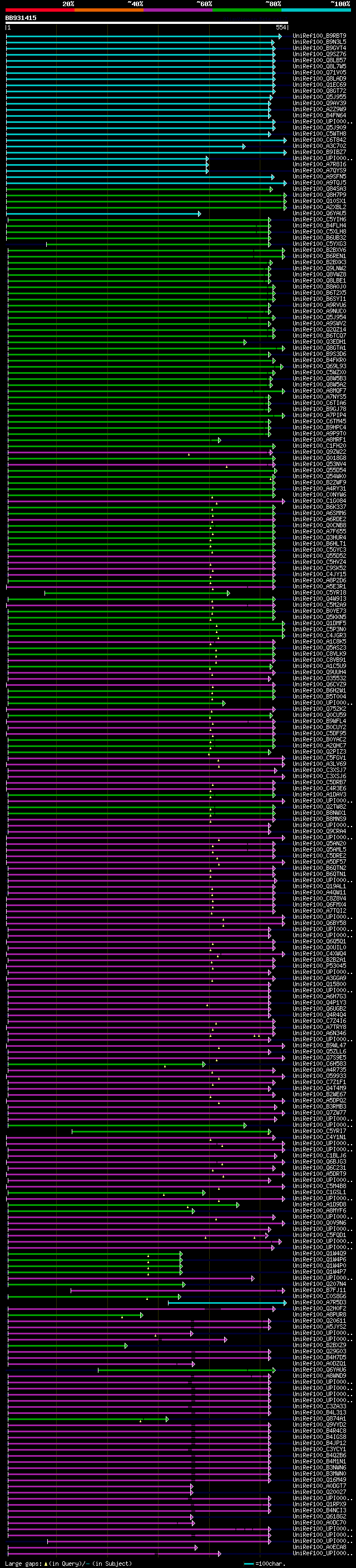
Task: Click the UniRef100_A8MQF7 label
Action: pos(319,391)
